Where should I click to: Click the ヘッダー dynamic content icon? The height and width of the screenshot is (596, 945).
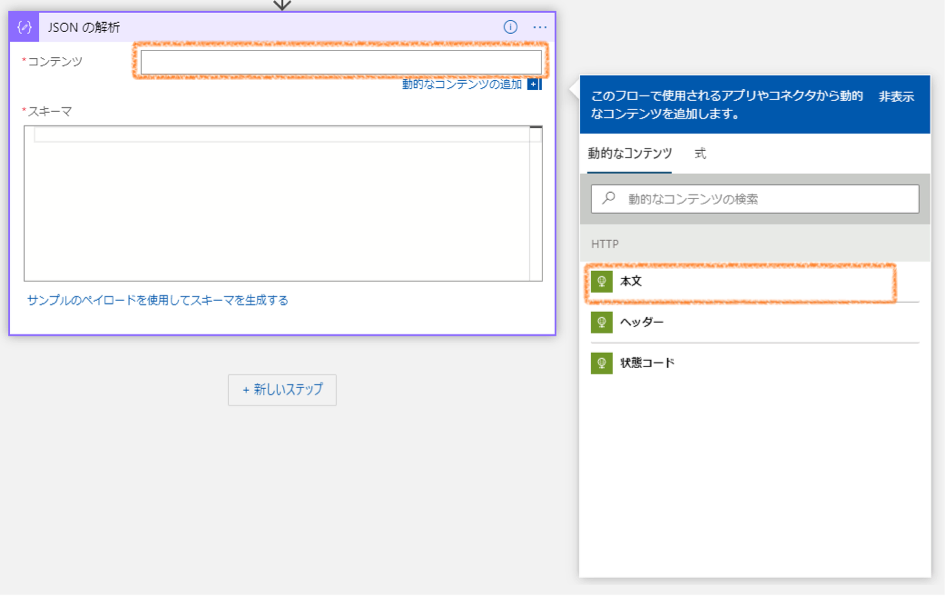point(601,322)
